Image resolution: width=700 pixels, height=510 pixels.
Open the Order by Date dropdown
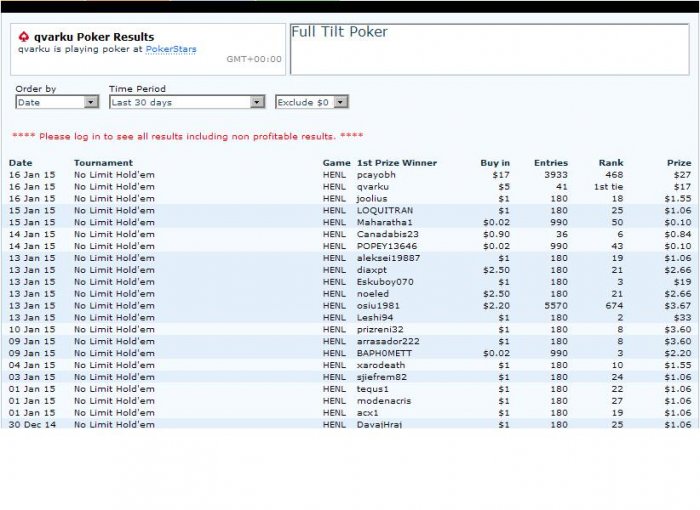click(57, 102)
